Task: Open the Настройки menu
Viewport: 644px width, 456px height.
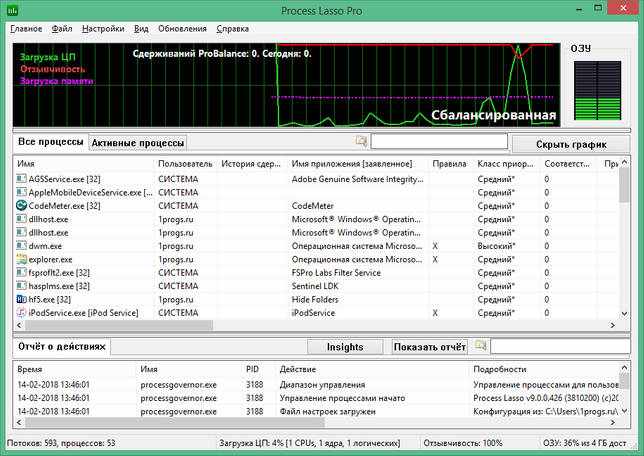Action: [103, 29]
